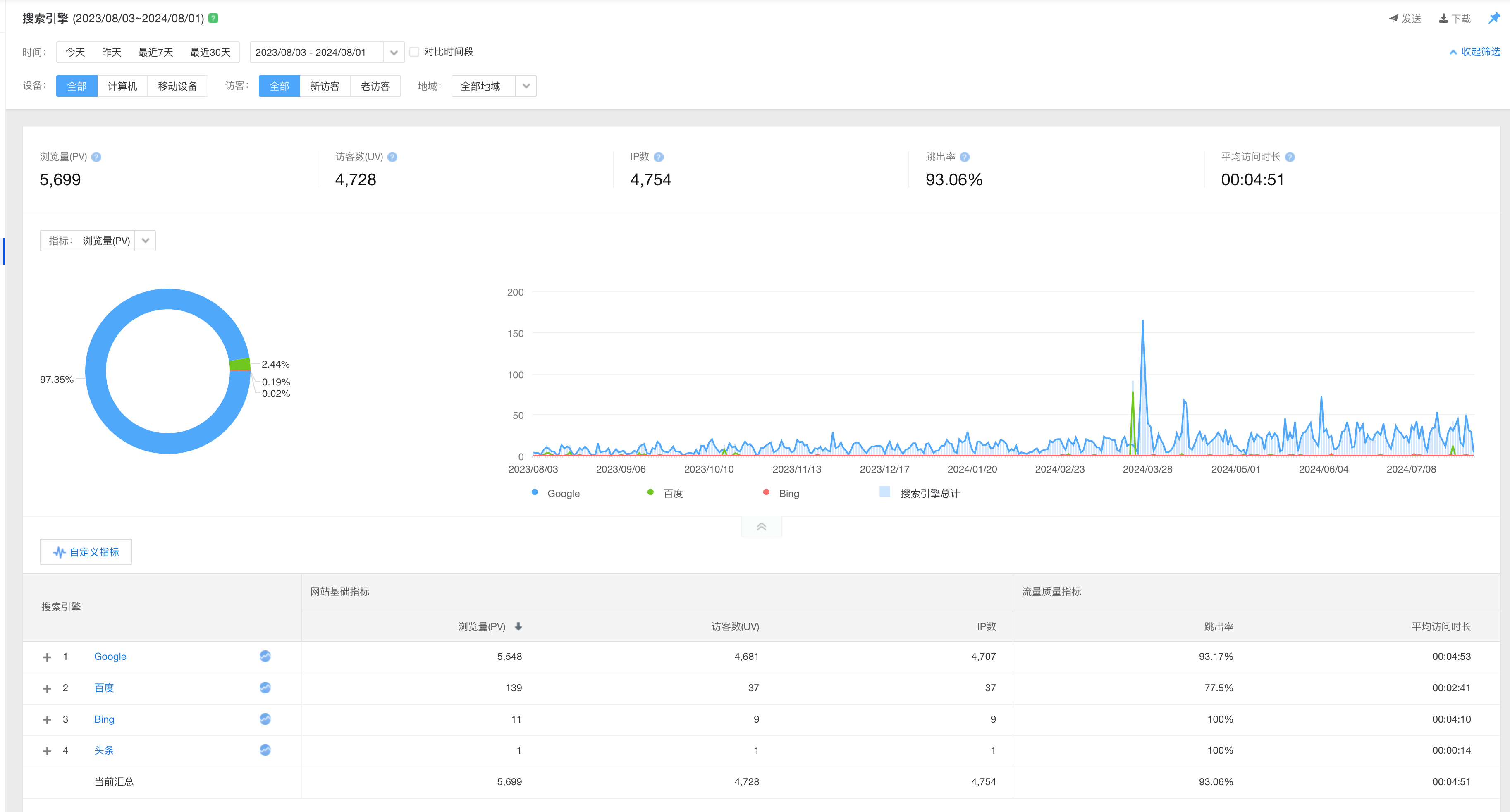
Task: Select 新访客 visitor filter
Action: point(325,86)
